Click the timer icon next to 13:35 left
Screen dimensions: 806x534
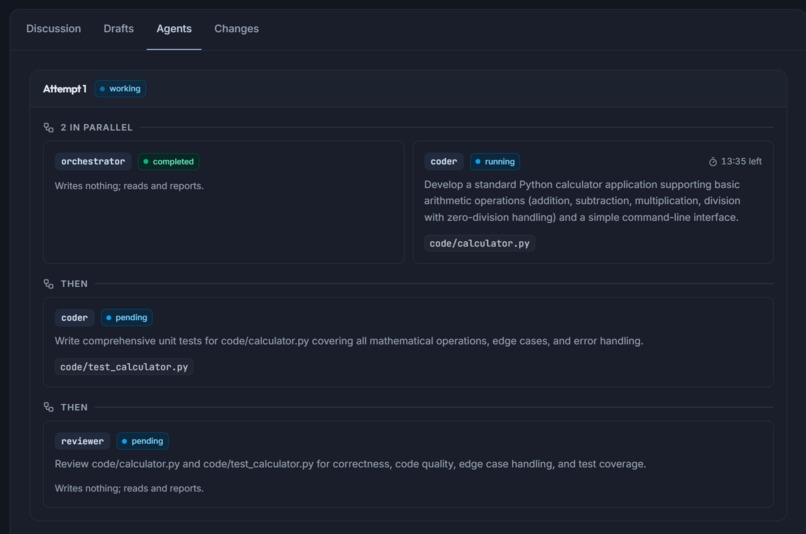pos(713,162)
